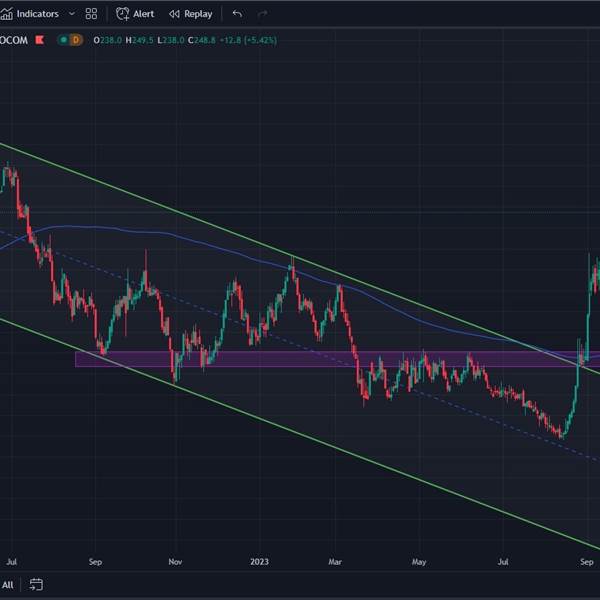Select the All time range
600x600 pixels.
point(8,585)
